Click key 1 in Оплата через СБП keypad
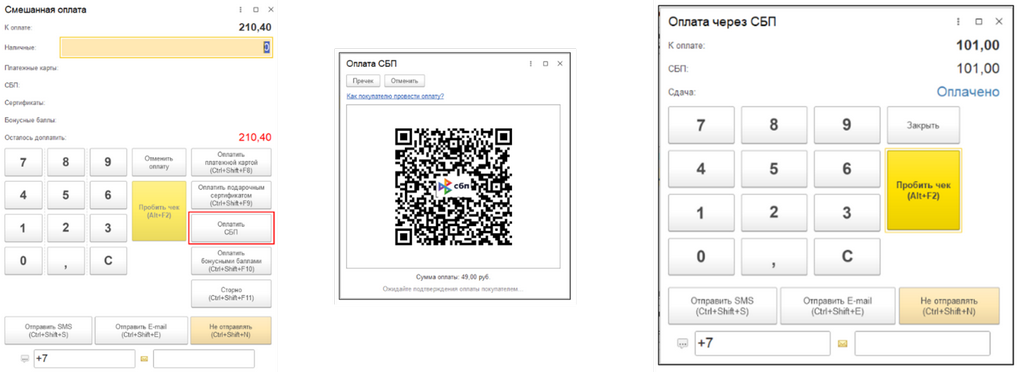The width and height of the screenshot is (1024, 372). [701, 212]
